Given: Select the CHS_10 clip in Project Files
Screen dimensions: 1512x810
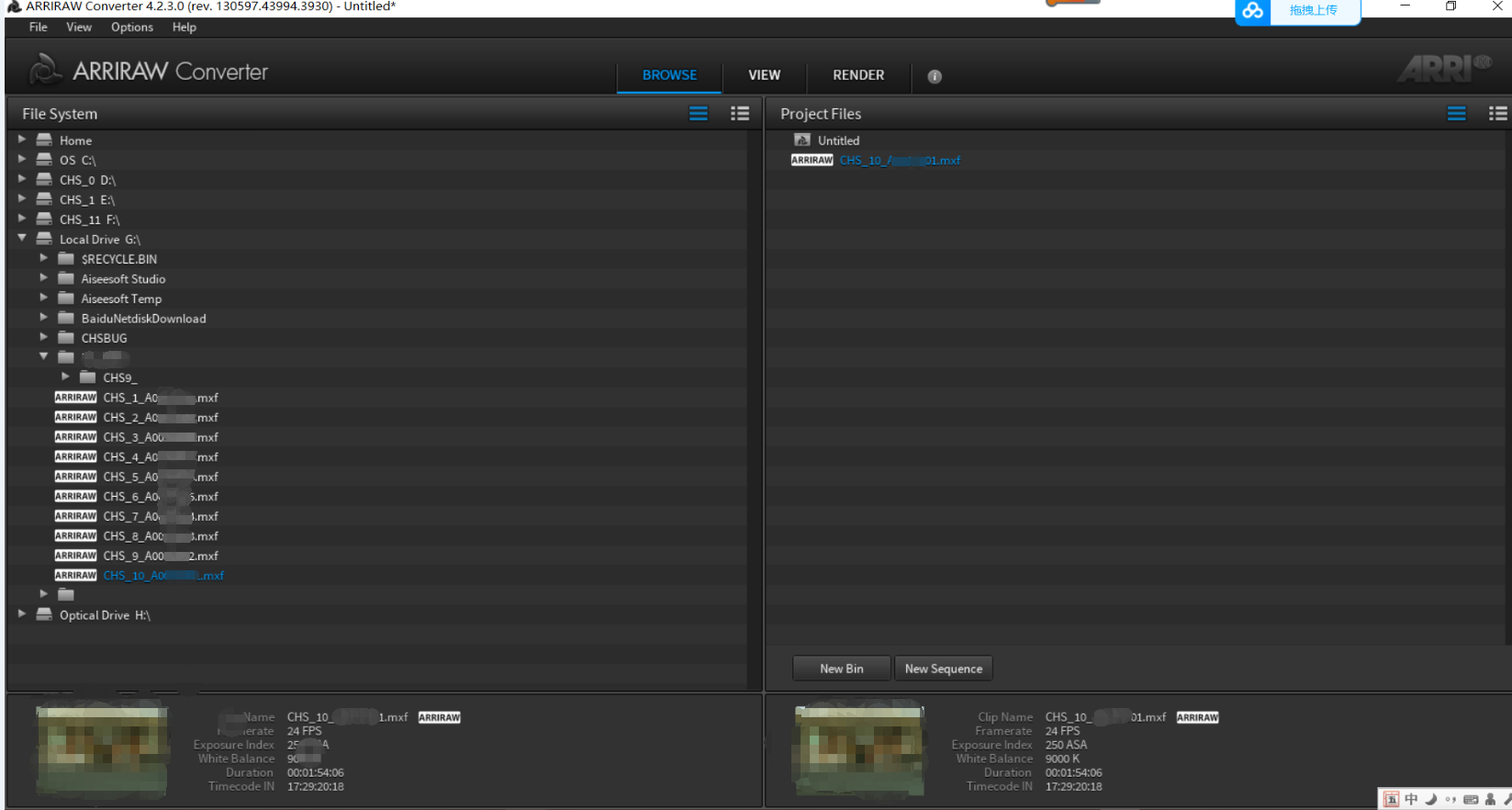Looking at the screenshot, I should coord(900,160).
